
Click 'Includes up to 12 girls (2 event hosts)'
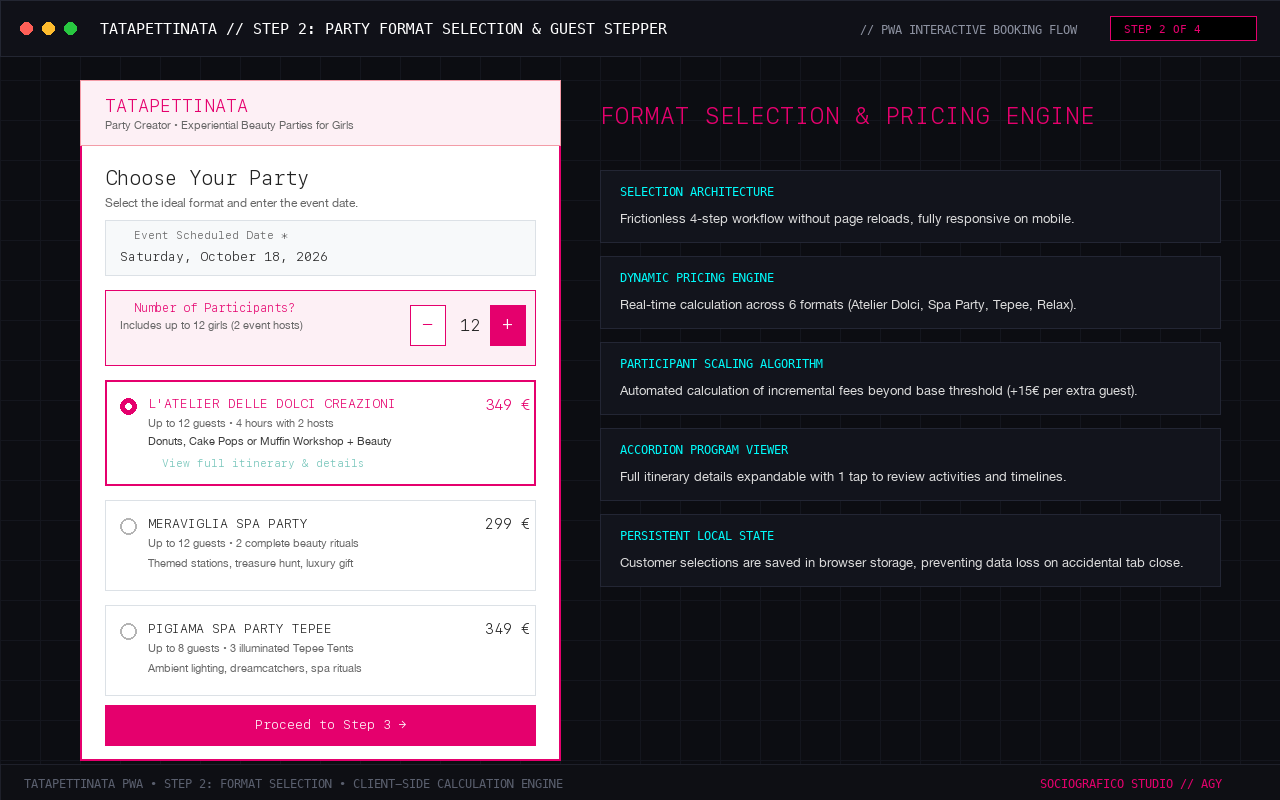pos(211,325)
